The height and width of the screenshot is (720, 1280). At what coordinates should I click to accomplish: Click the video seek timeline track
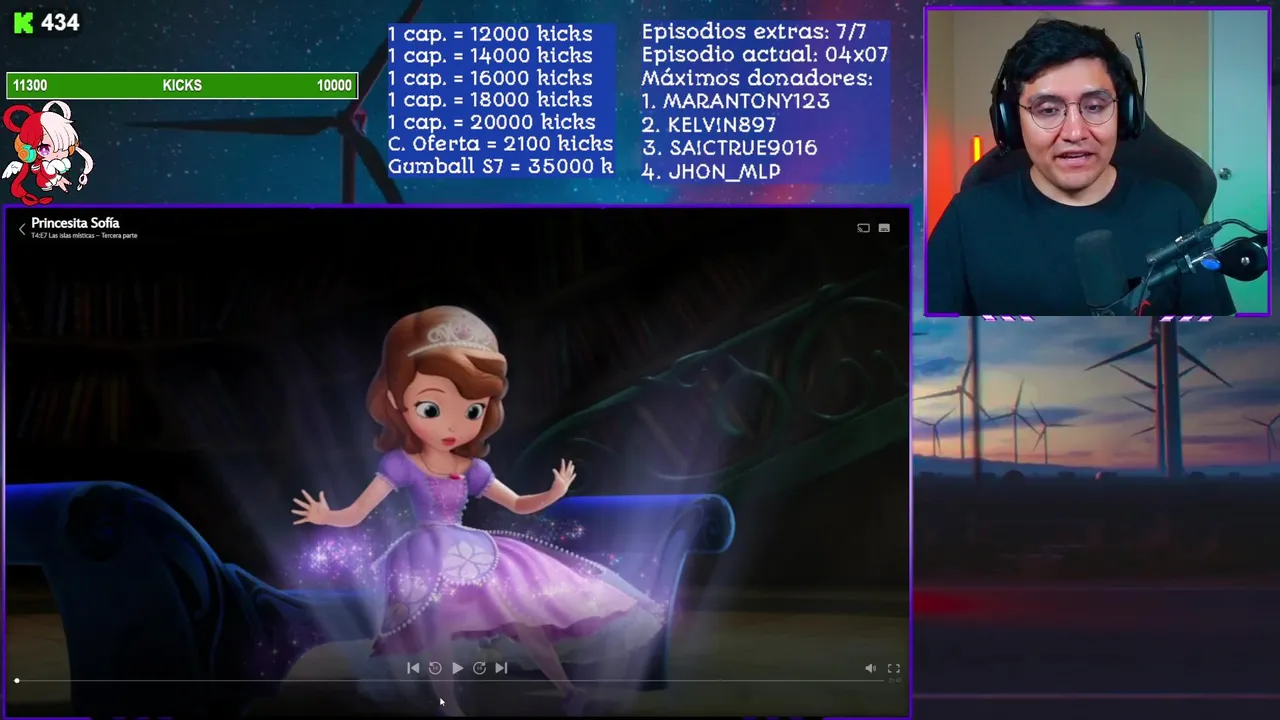tap(450, 681)
